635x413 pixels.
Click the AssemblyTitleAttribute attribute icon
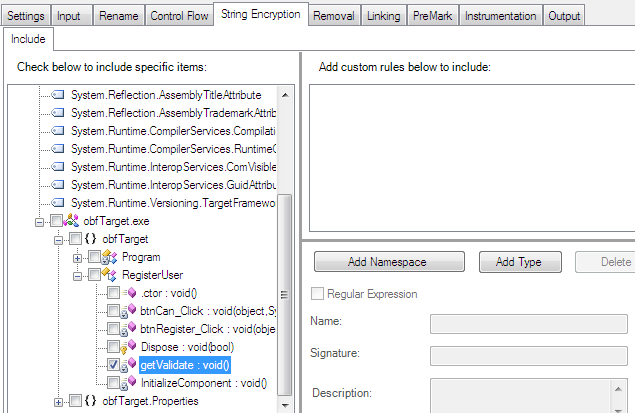pyautogui.click(x=57, y=95)
